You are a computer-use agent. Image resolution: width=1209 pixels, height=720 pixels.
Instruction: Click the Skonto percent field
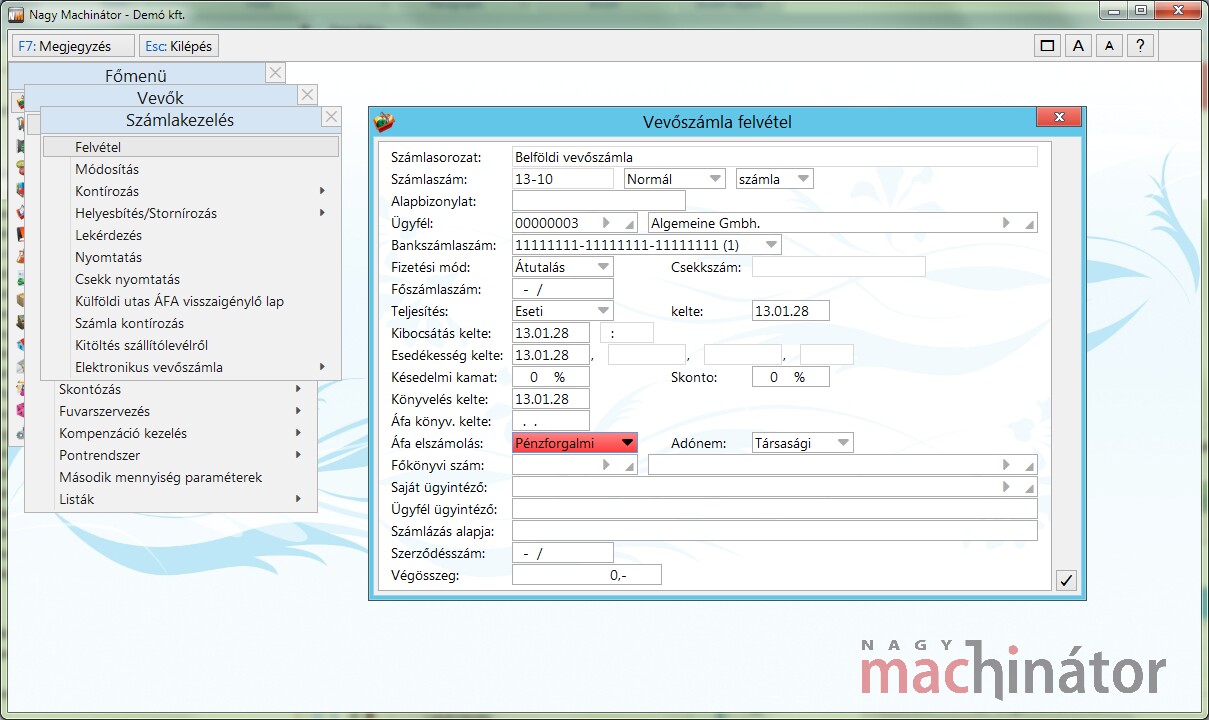(x=791, y=377)
